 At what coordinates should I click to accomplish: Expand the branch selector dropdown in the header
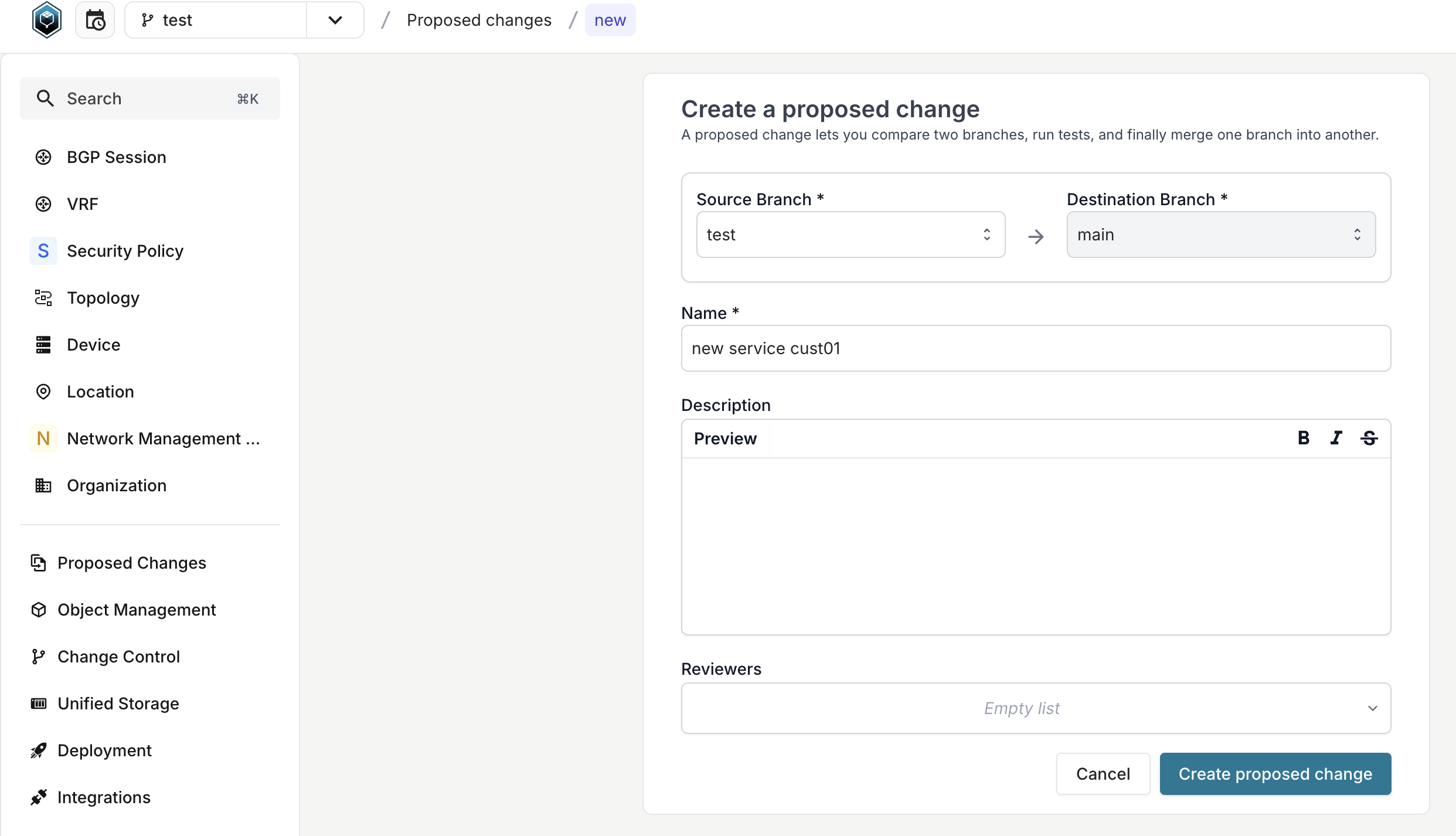335,19
